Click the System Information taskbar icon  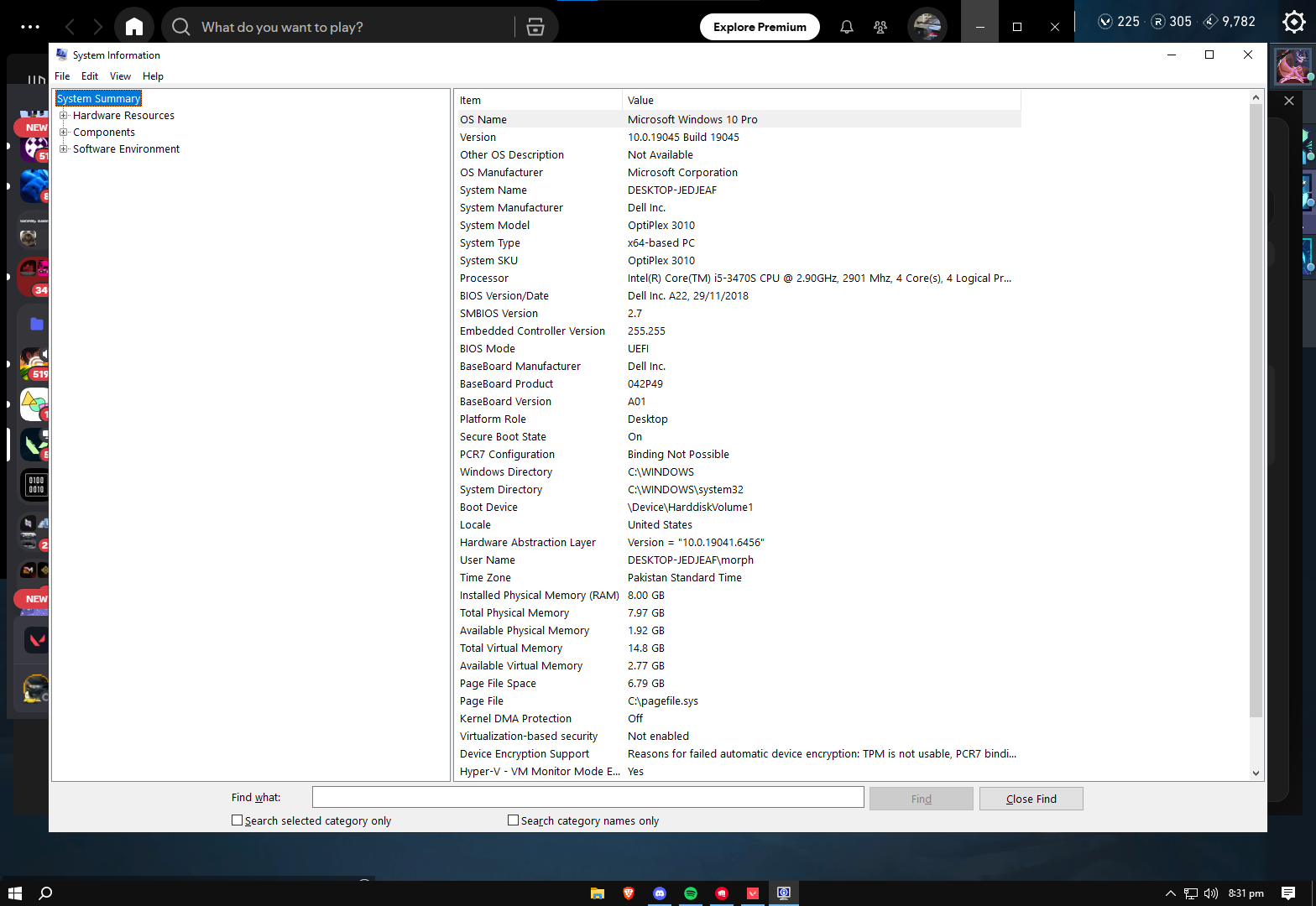click(x=784, y=893)
